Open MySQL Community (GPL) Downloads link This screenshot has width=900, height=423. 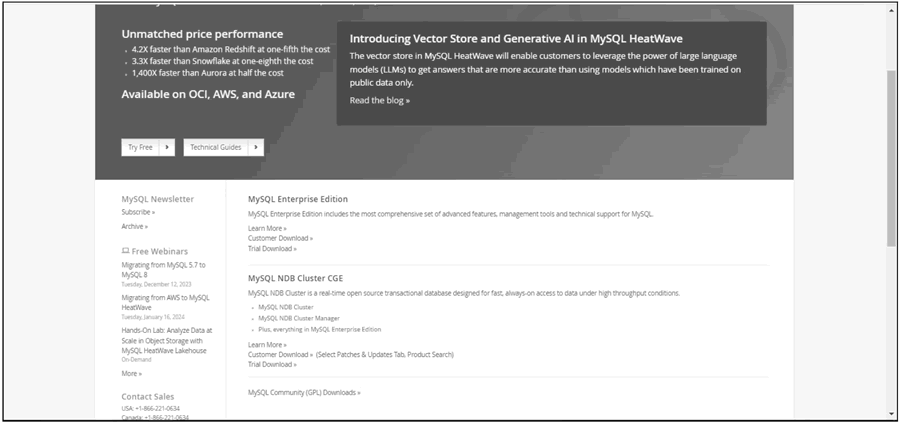coord(304,393)
